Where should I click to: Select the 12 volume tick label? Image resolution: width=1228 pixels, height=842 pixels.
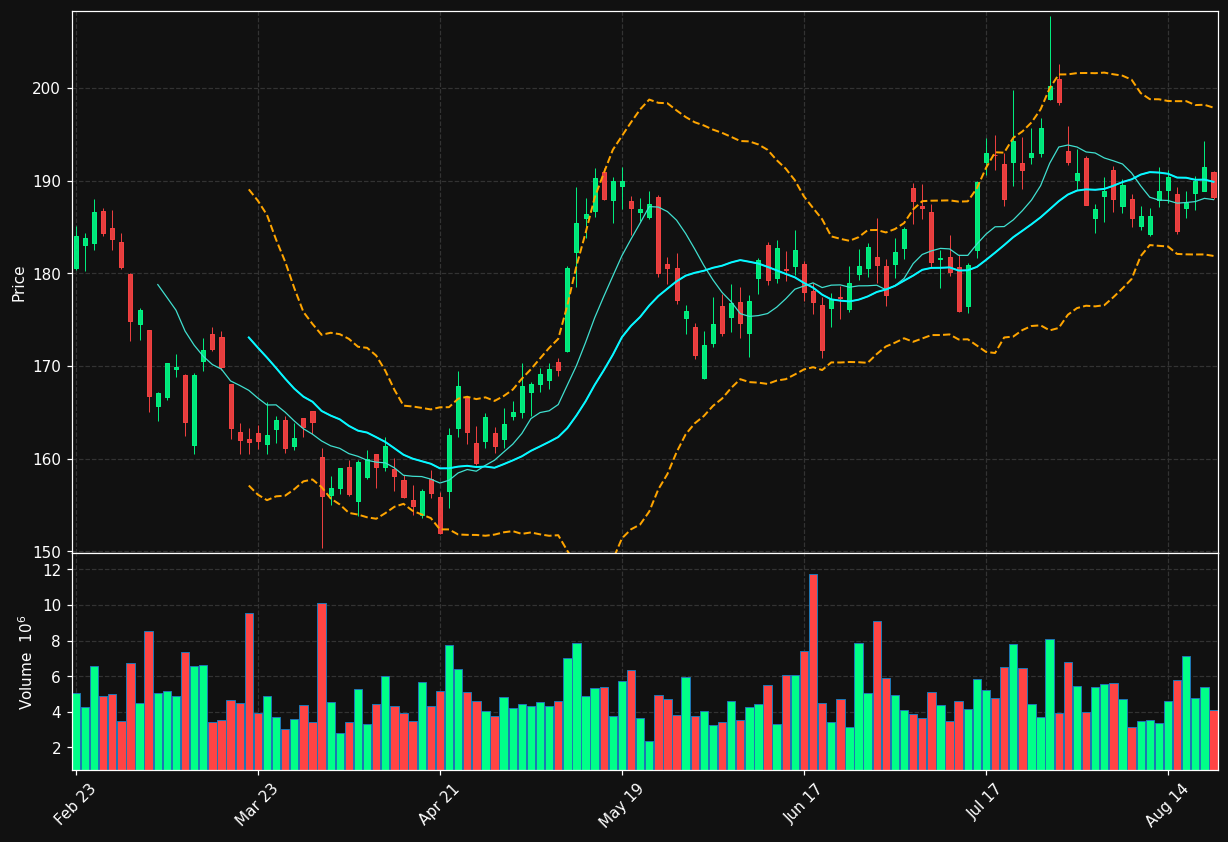point(52,570)
